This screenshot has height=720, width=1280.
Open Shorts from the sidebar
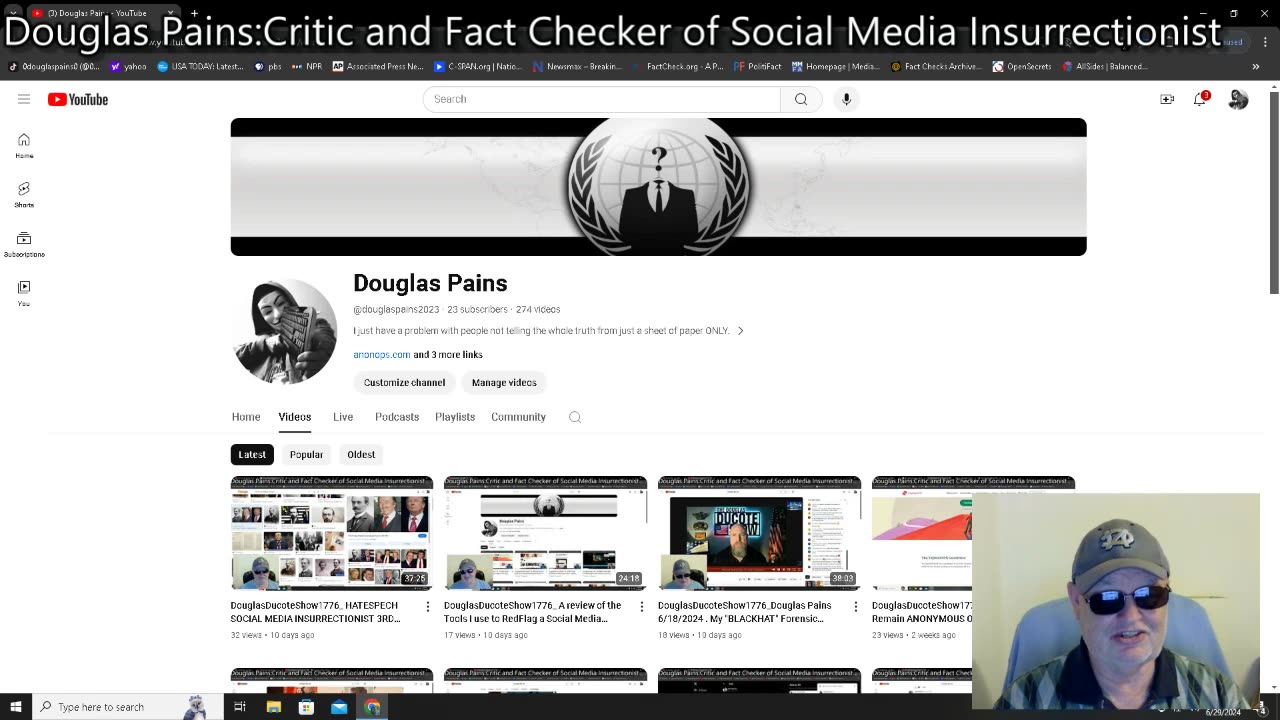tap(24, 194)
